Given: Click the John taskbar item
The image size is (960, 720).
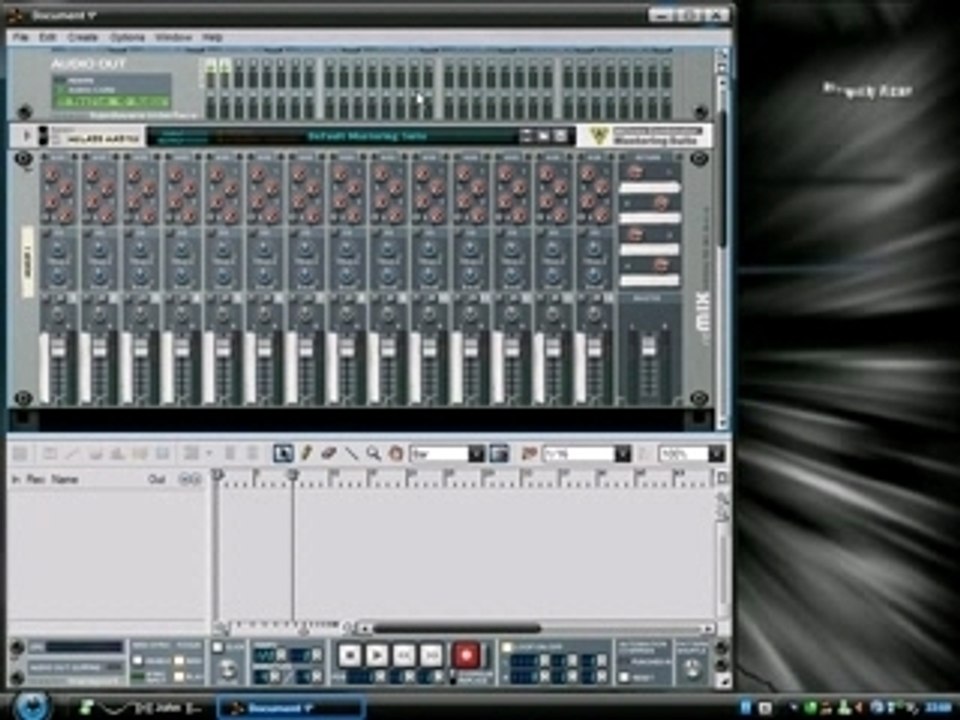Looking at the screenshot, I should 143,708.
